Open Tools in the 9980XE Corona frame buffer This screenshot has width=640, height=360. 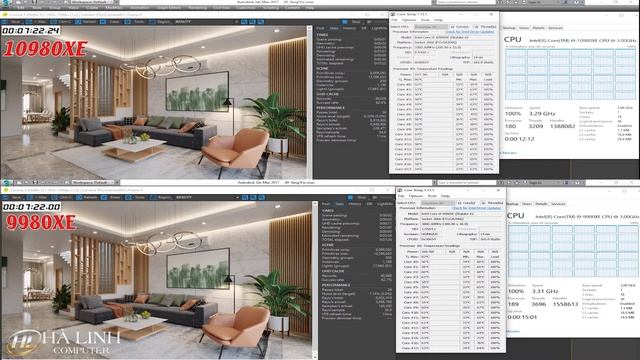(136, 197)
